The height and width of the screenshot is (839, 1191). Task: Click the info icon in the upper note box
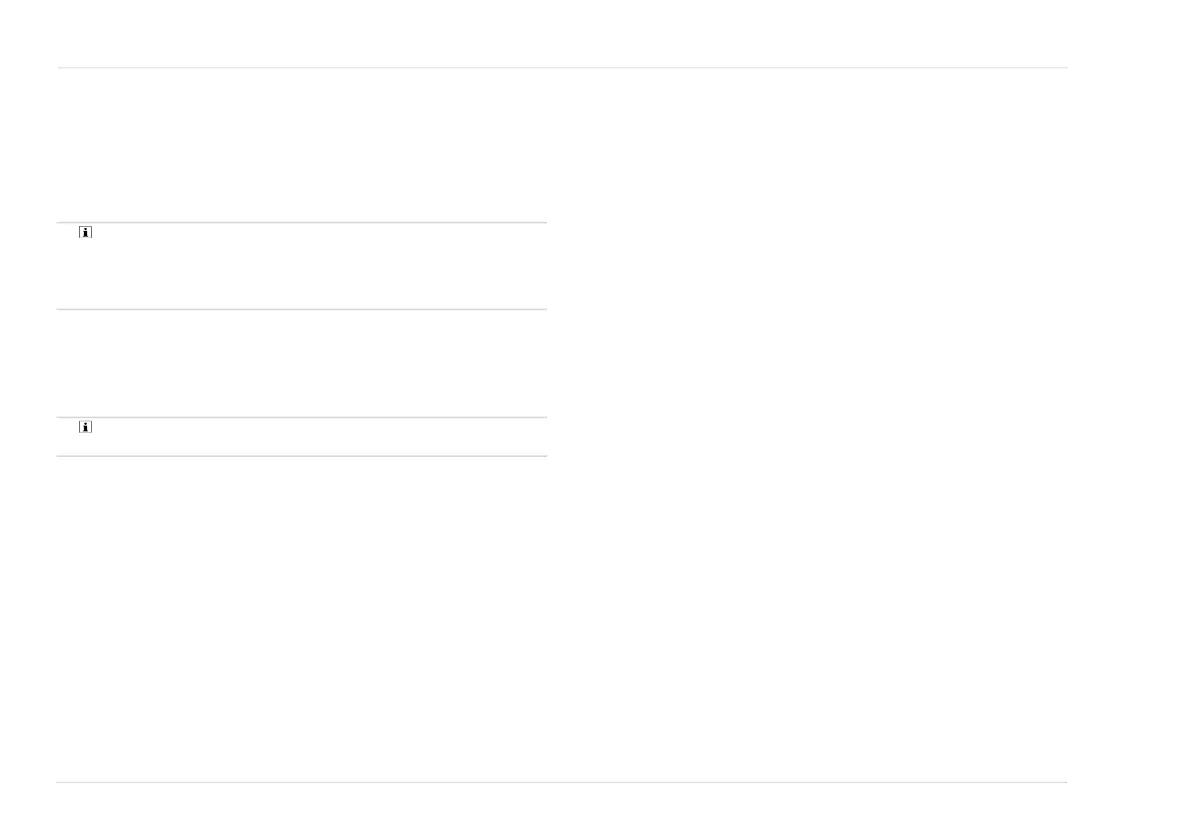pyautogui.click(x=85, y=233)
